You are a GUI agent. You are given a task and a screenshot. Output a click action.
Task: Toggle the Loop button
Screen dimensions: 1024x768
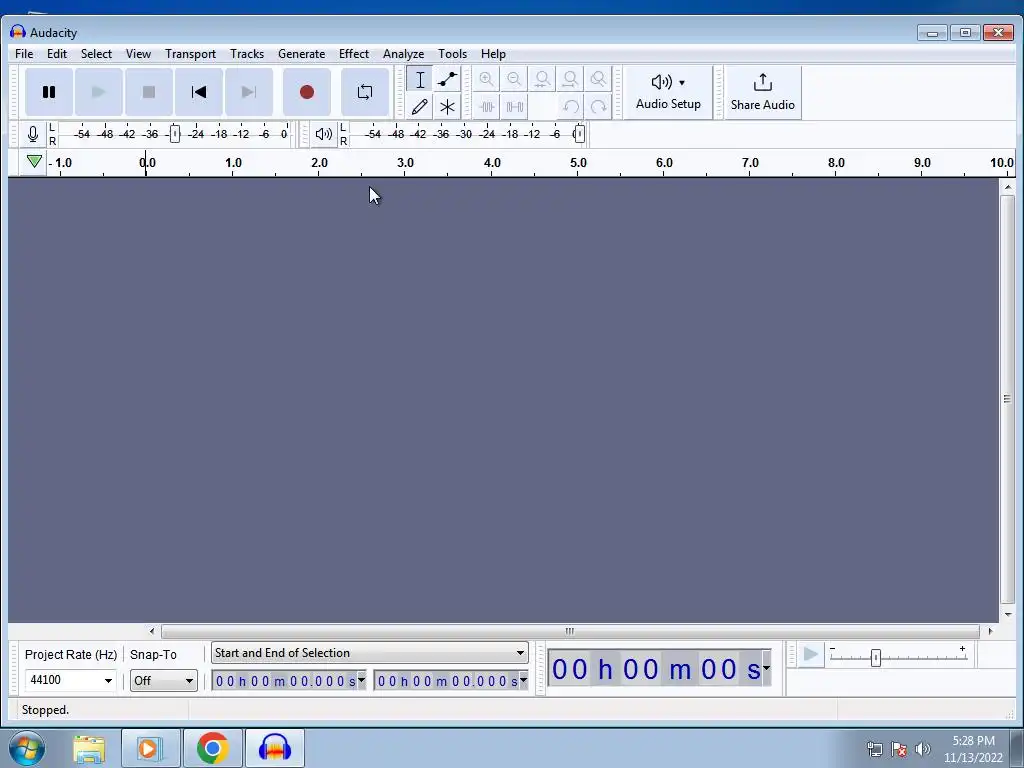click(x=365, y=92)
